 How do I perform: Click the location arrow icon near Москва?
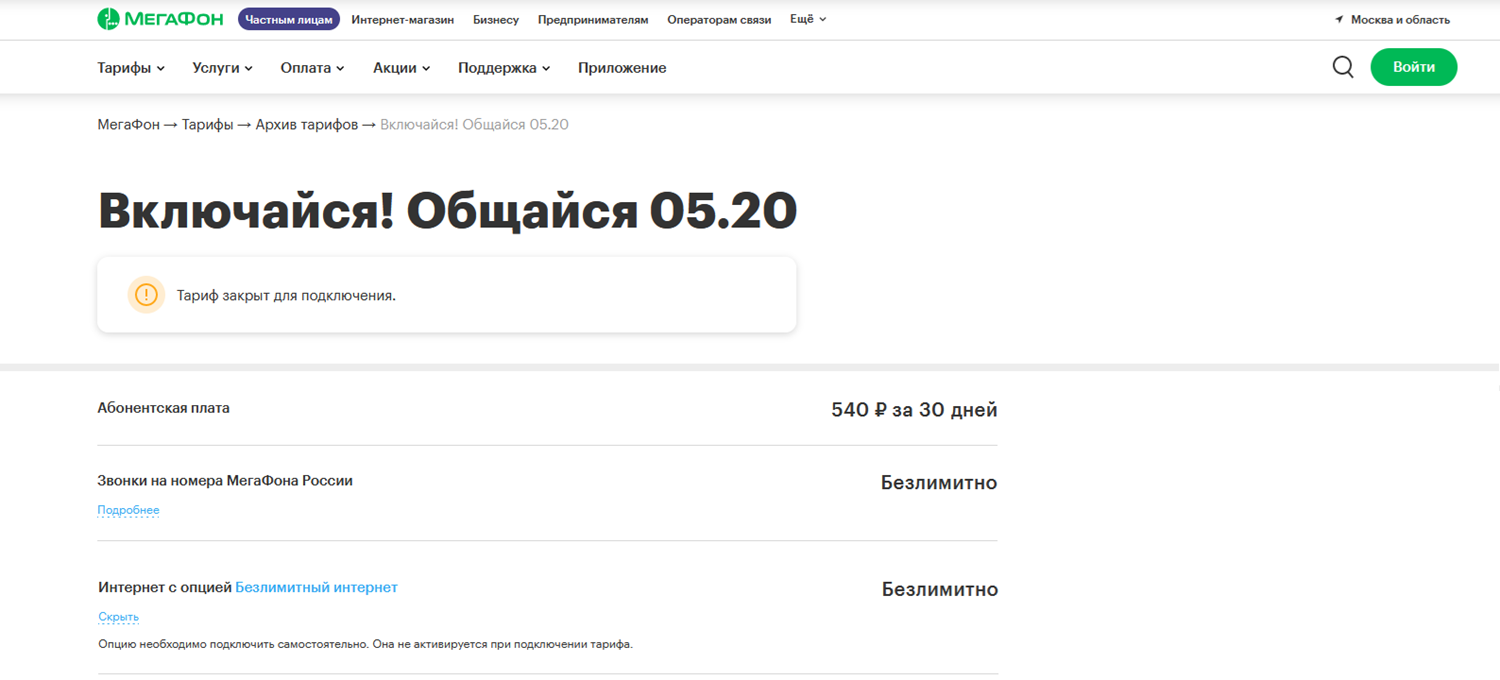pyautogui.click(x=1339, y=20)
